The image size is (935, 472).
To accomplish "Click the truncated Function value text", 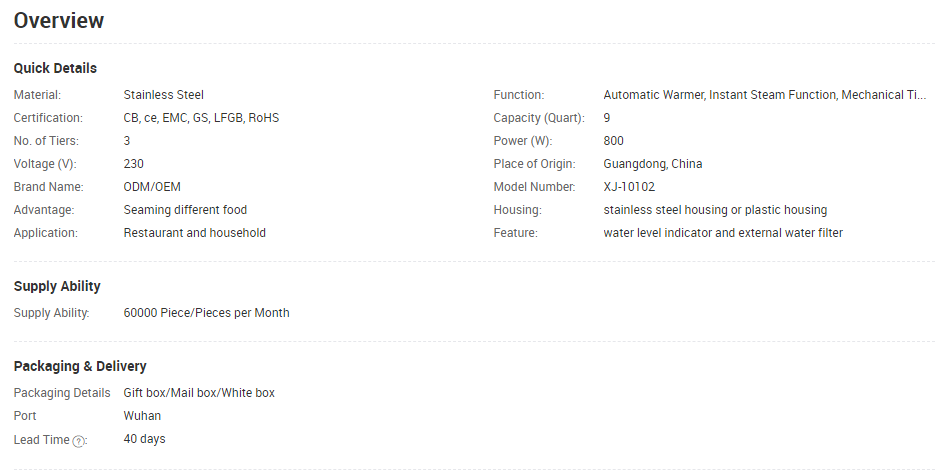I will pyautogui.click(x=765, y=95).
